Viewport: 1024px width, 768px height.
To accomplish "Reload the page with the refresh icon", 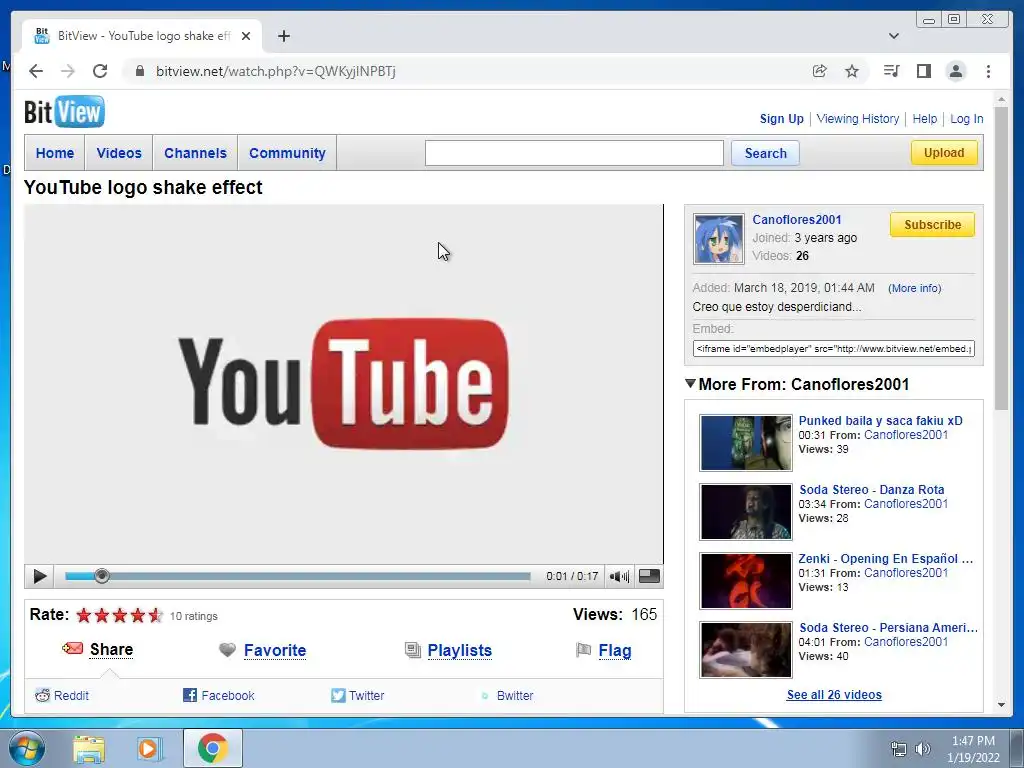I will click(100, 71).
